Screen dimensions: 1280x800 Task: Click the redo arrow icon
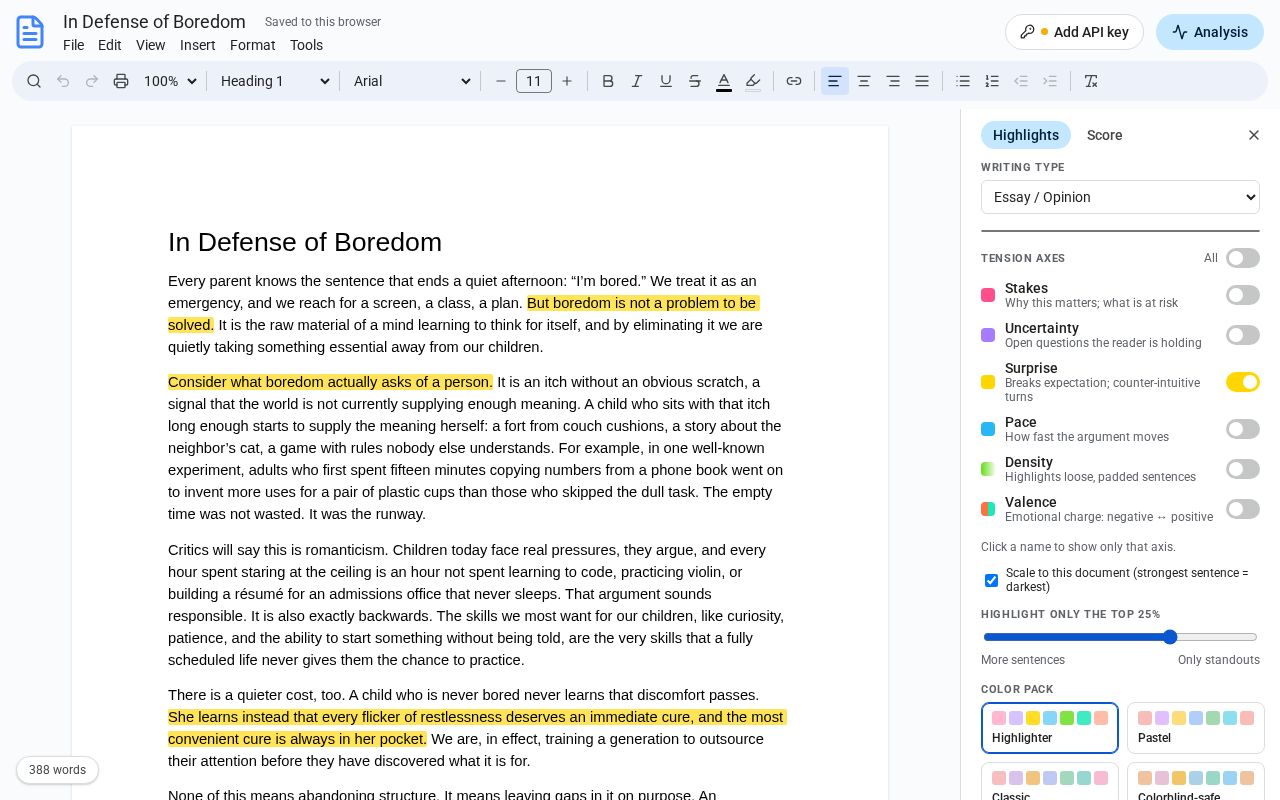(x=92, y=81)
